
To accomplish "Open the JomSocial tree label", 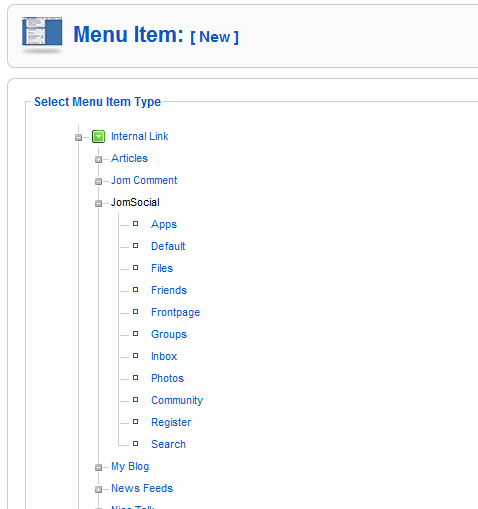I will tap(135, 202).
